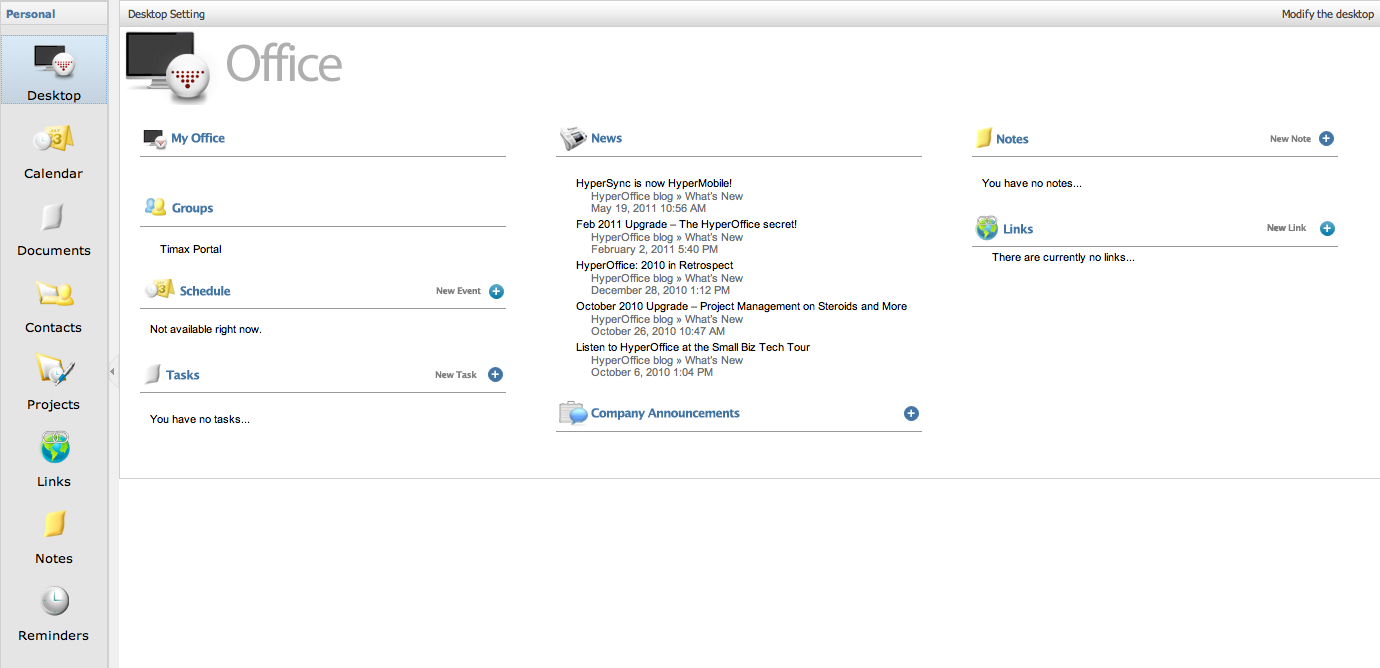Open the Notes sidebar icon
This screenshot has height=668, width=1380.
point(54,524)
